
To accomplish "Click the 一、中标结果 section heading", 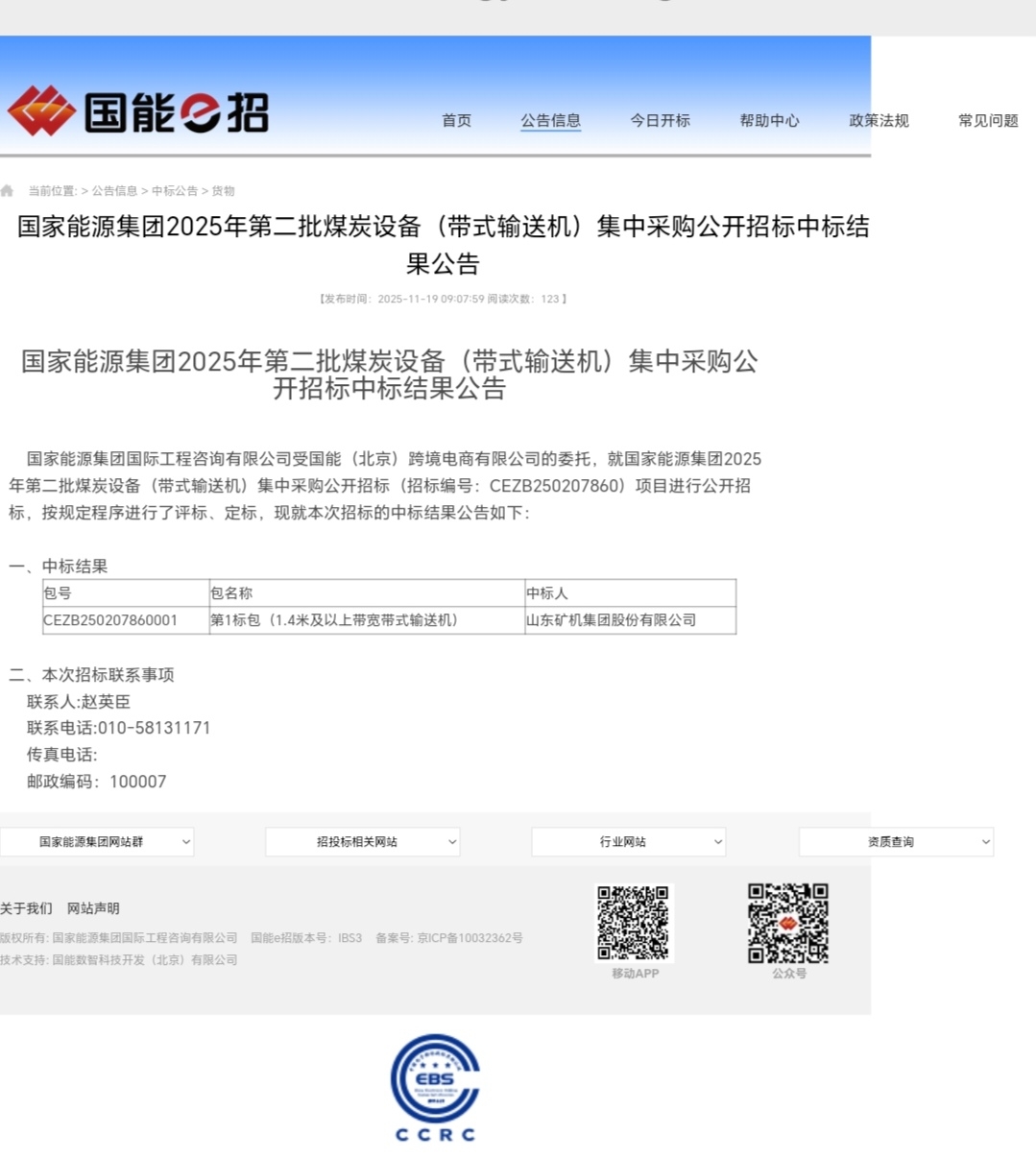I will tap(58, 567).
